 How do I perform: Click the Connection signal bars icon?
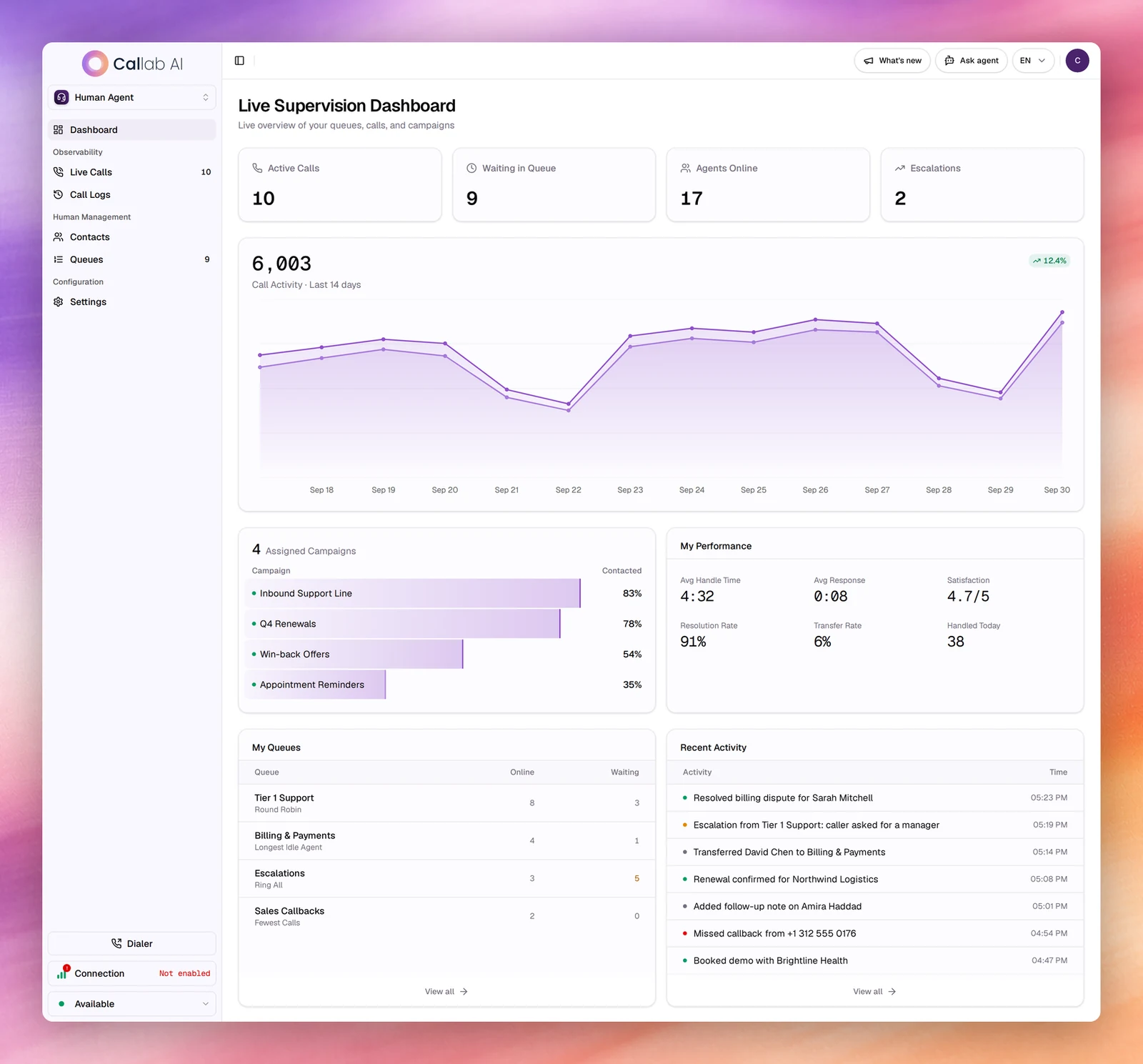[x=62, y=973]
